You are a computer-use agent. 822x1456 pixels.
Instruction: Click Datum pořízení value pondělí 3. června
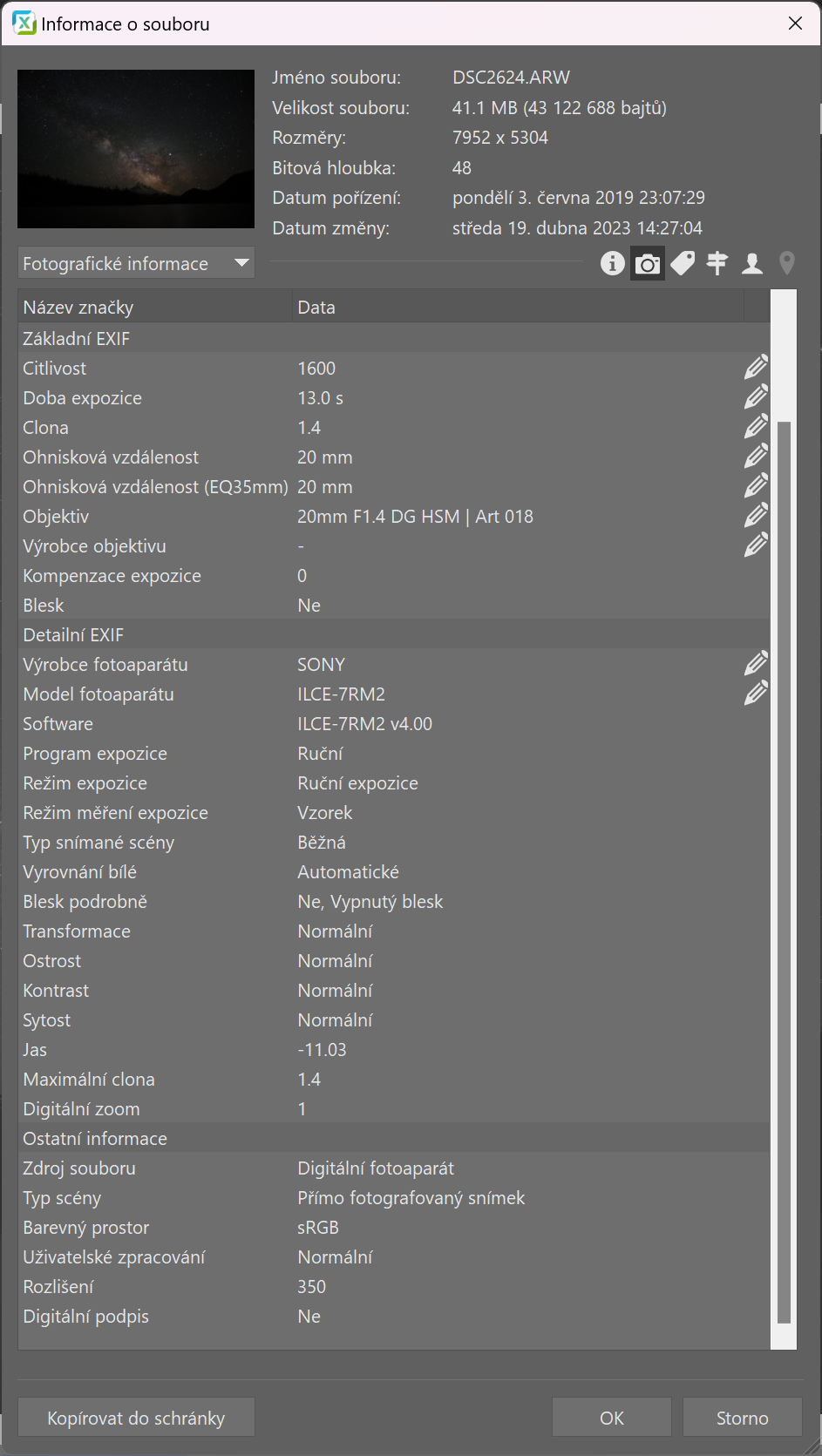click(579, 198)
